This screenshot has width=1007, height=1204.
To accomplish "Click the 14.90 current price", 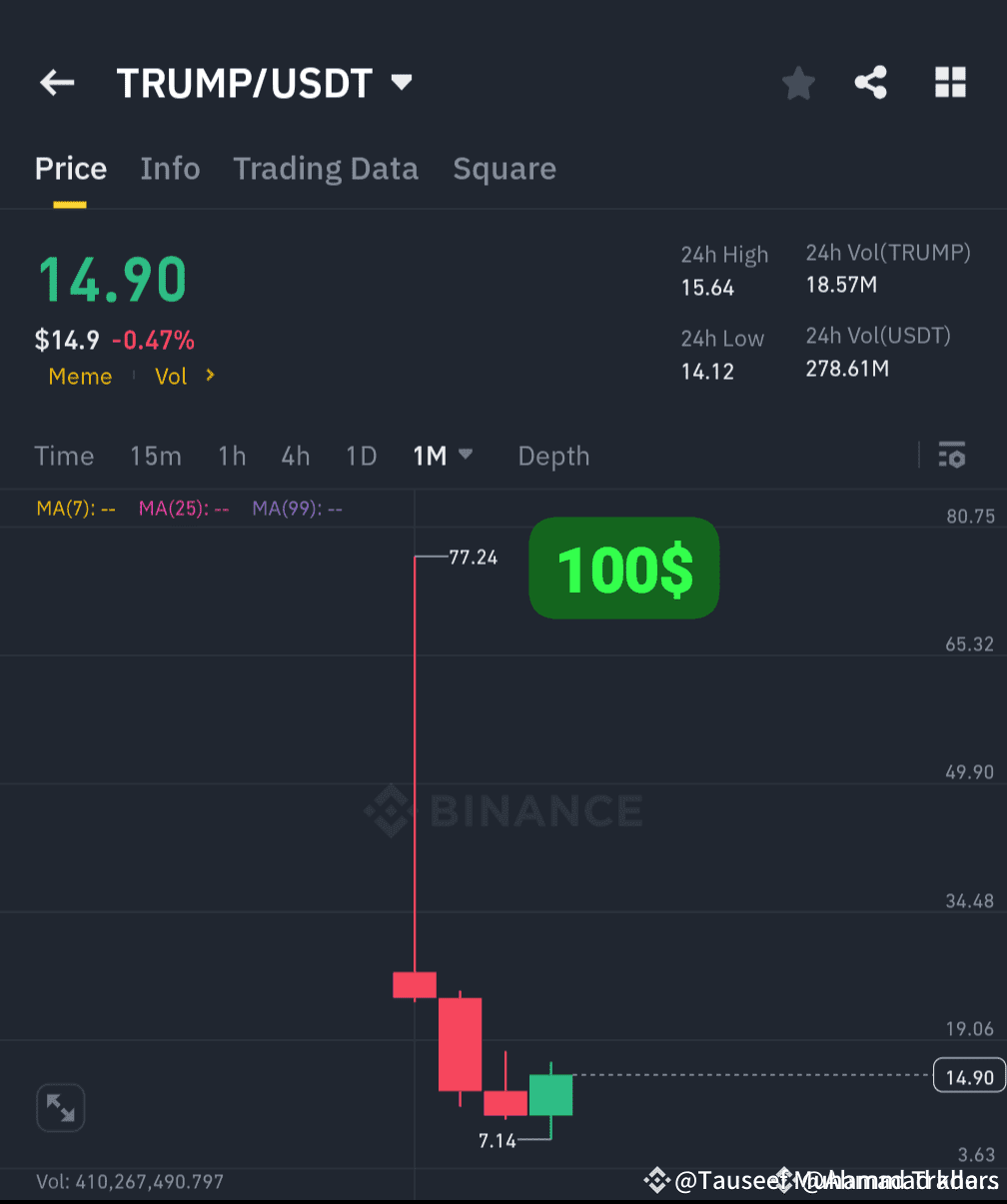I will pos(112,280).
